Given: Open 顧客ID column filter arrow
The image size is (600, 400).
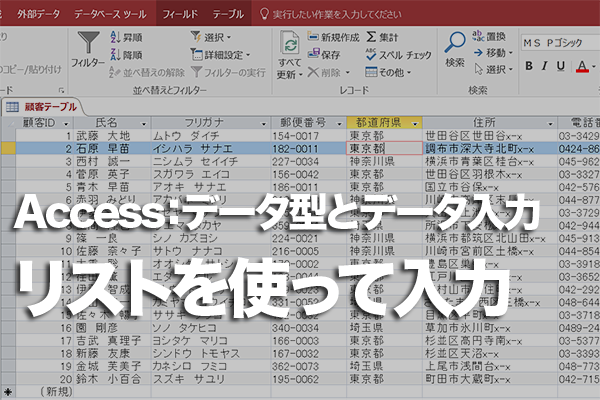Looking at the screenshot, I should click(66, 124).
